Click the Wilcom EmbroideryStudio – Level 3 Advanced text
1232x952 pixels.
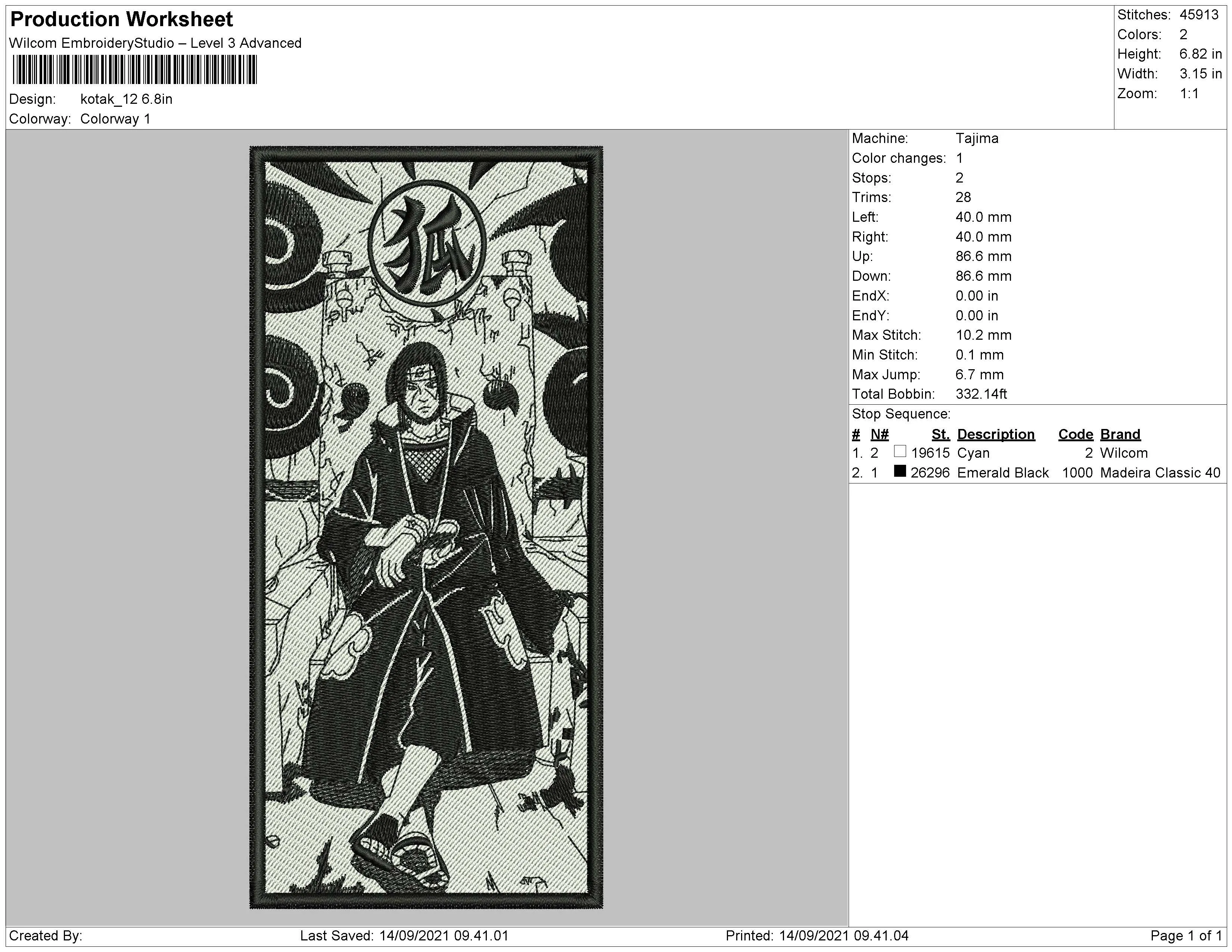coord(156,43)
